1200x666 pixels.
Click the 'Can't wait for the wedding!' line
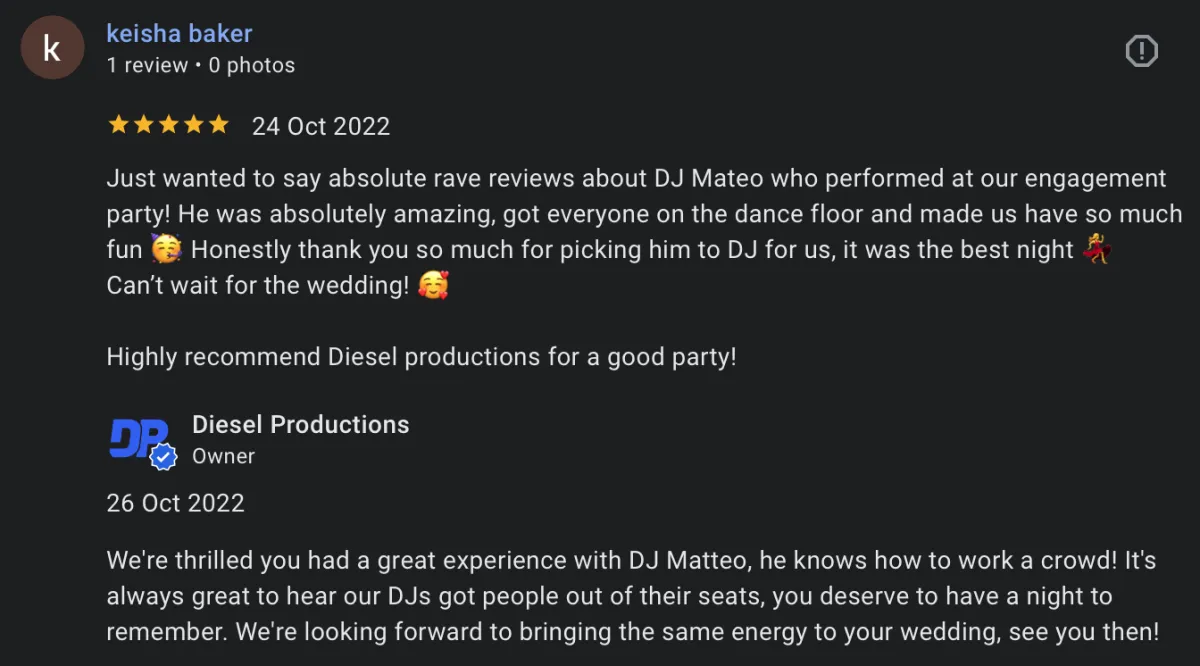click(x=258, y=285)
